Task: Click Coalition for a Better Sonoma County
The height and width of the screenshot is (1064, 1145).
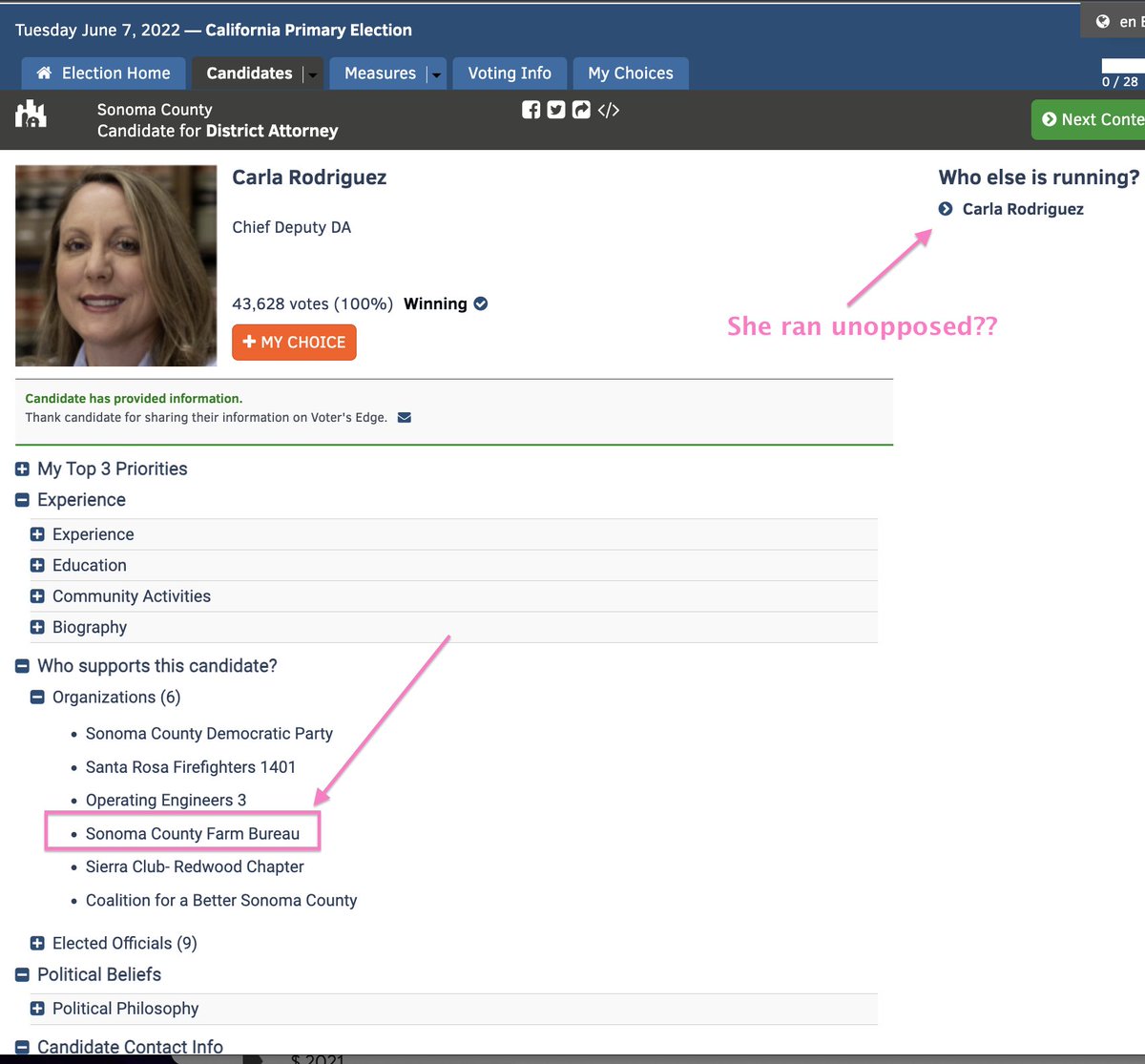Action: point(221,900)
